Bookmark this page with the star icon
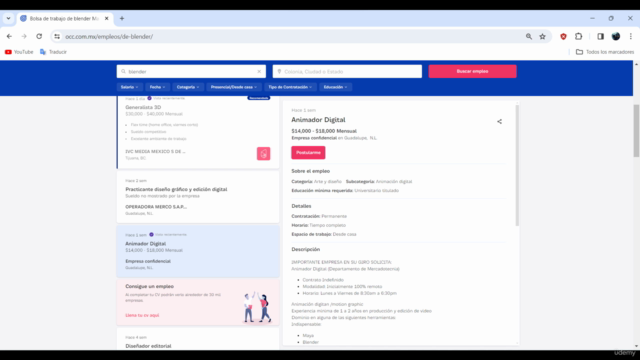The height and width of the screenshot is (360, 640). click(542, 36)
